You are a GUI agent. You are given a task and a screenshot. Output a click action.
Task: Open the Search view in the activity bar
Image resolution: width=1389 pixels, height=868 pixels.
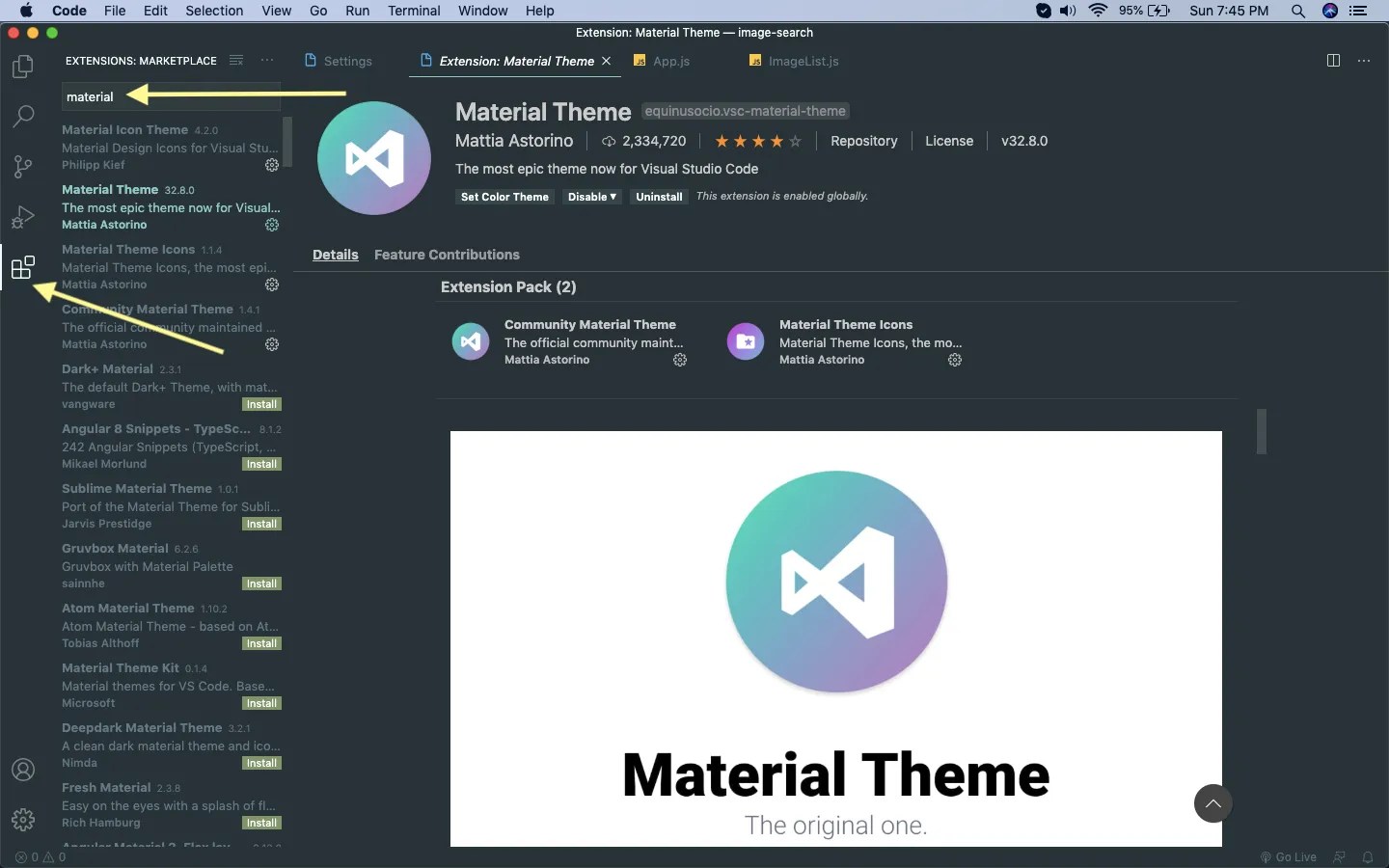pos(22,117)
